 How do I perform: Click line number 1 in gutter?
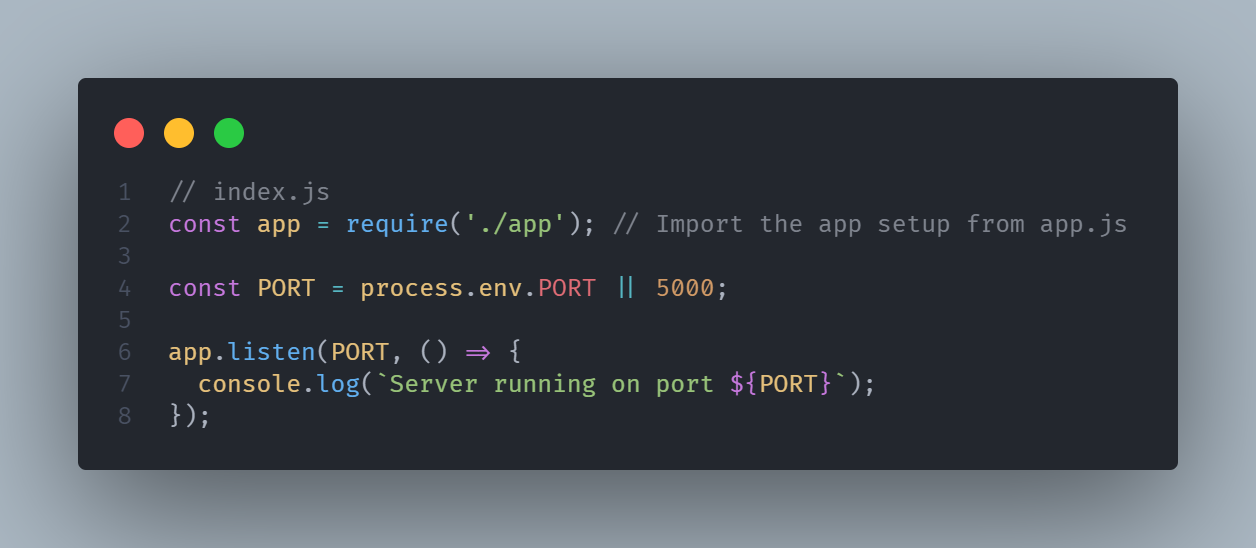(x=124, y=192)
